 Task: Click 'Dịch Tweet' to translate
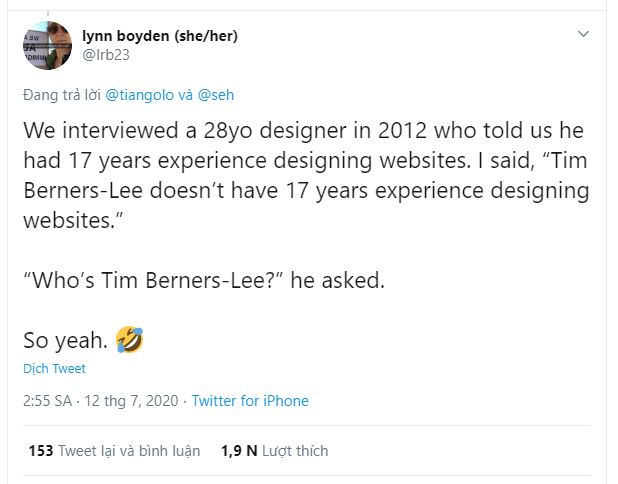click(54, 369)
